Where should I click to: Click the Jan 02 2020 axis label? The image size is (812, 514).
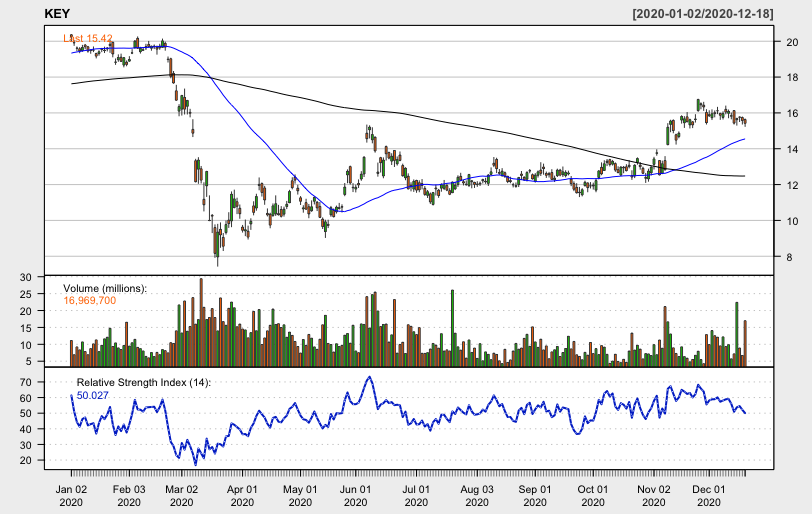click(71, 496)
